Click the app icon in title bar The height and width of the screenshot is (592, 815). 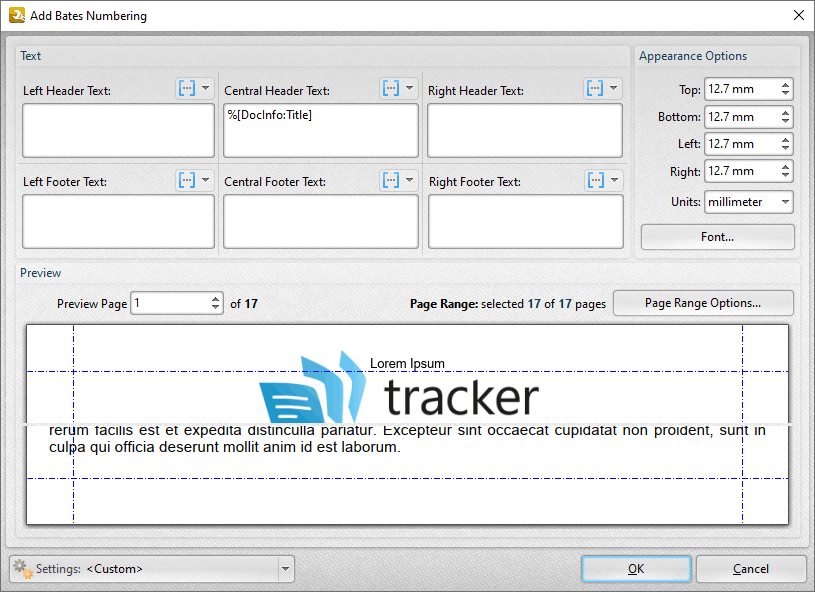[13, 15]
